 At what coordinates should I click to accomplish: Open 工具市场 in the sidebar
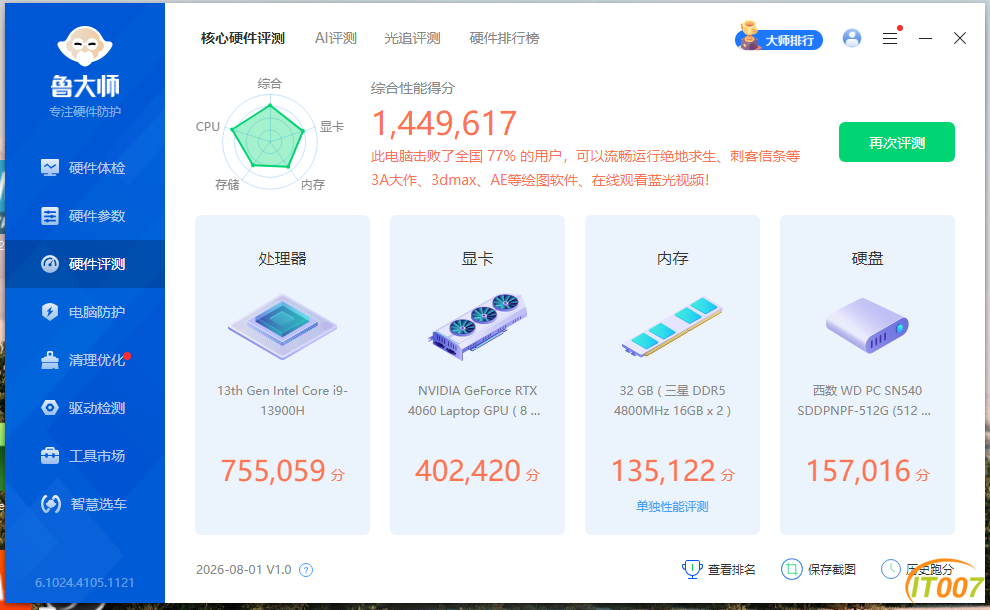[x=85, y=456]
